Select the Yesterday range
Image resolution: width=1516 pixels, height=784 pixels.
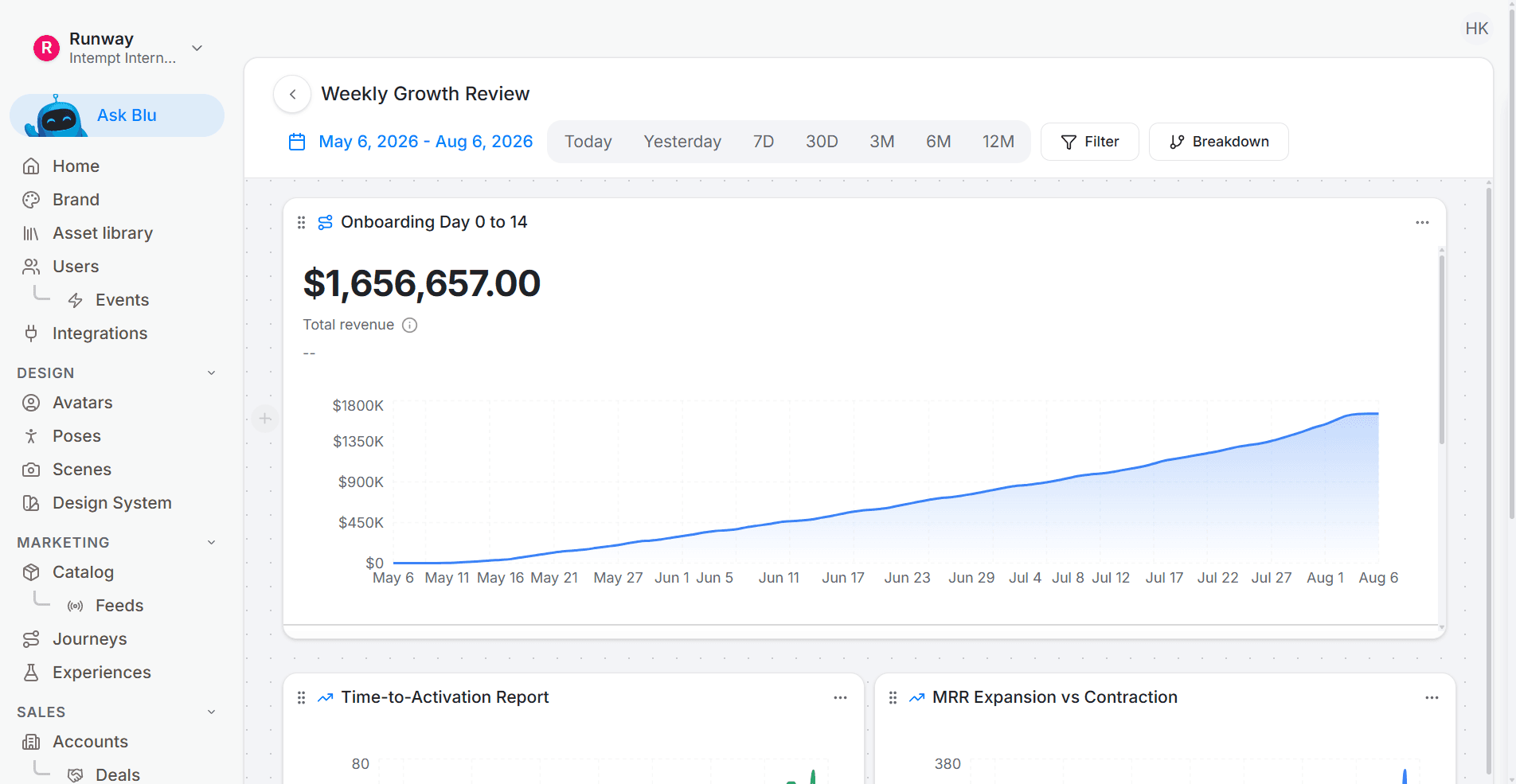pos(682,142)
